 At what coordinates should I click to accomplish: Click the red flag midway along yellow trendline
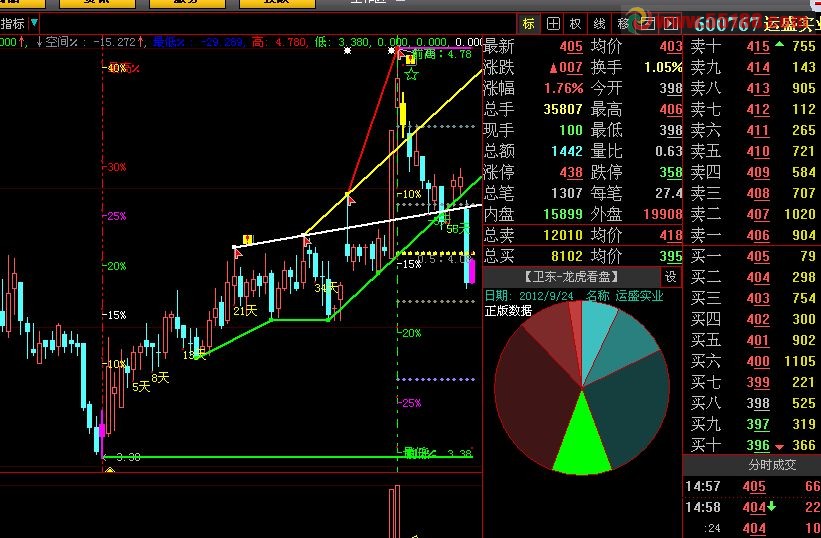click(x=351, y=199)
